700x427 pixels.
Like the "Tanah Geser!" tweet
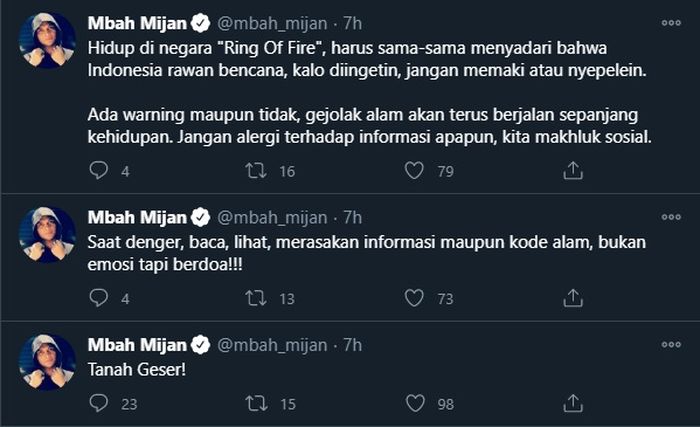click(415, 402)
